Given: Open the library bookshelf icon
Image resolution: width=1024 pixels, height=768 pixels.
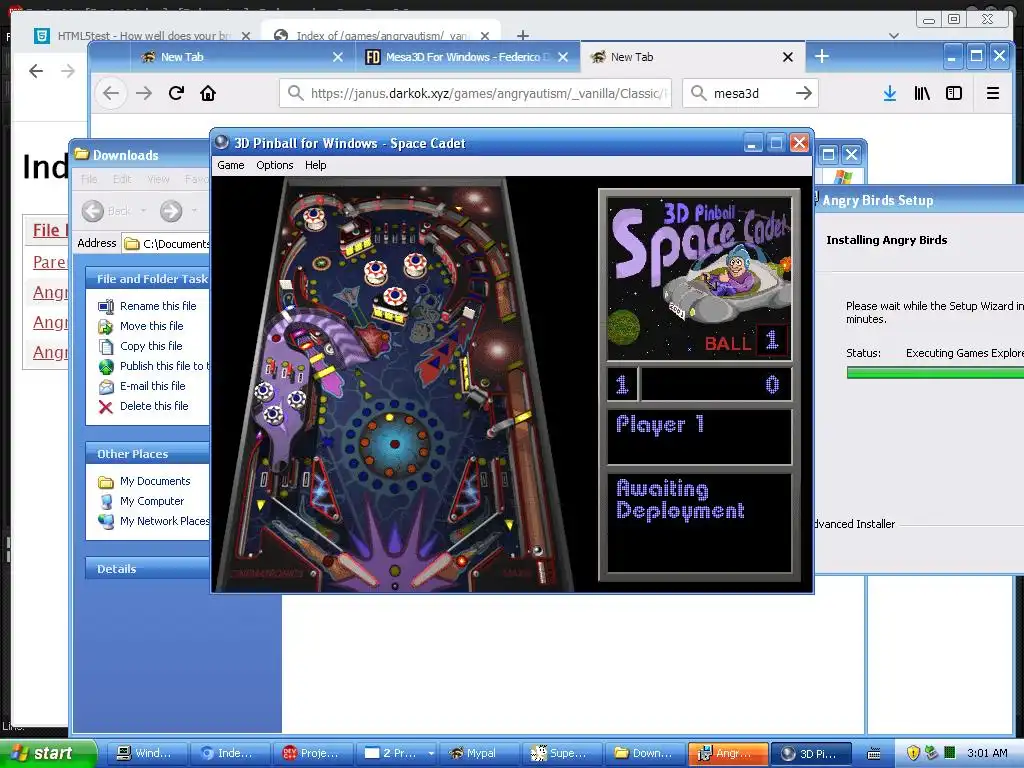Looking at the screenshot, I should pos(922,93).
